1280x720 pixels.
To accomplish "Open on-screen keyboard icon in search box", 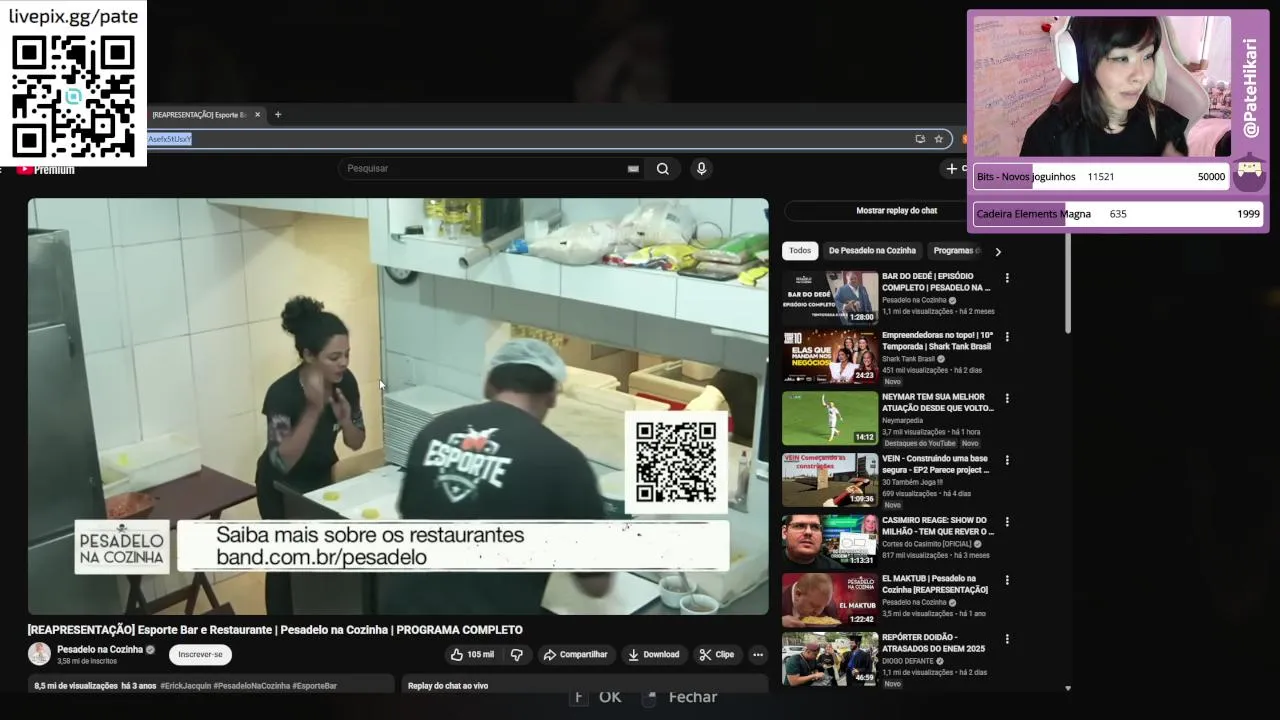I will click(633, 169).
